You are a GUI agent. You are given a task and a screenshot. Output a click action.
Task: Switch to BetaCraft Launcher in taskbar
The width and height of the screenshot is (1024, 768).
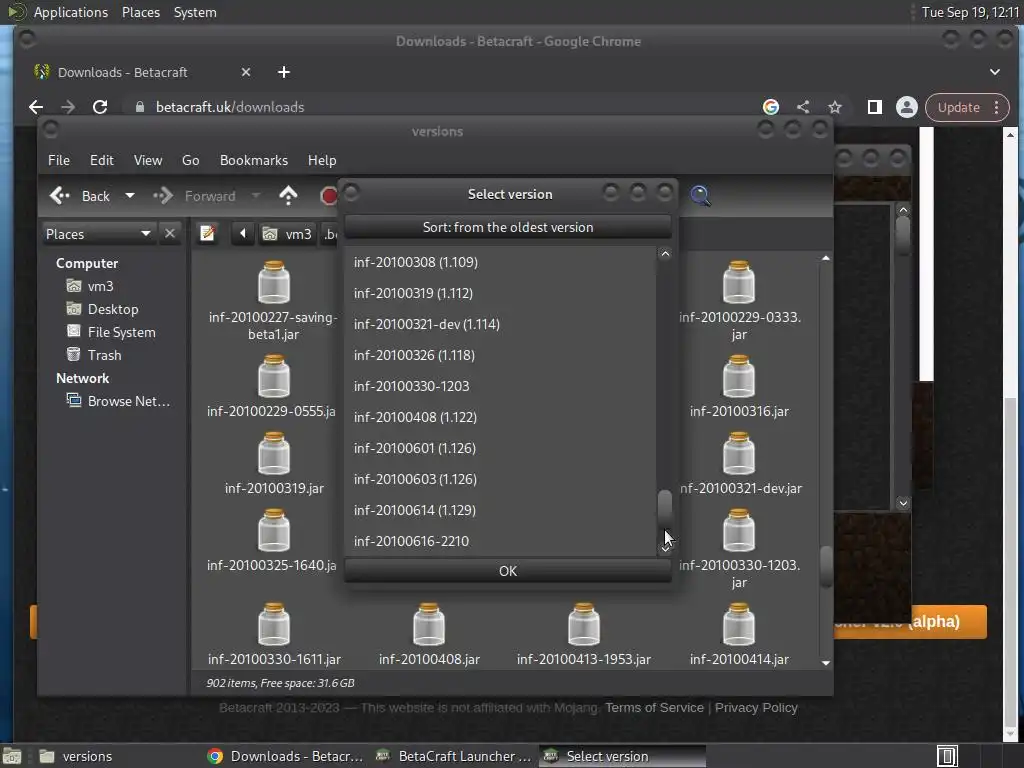[x=455, y=756]
